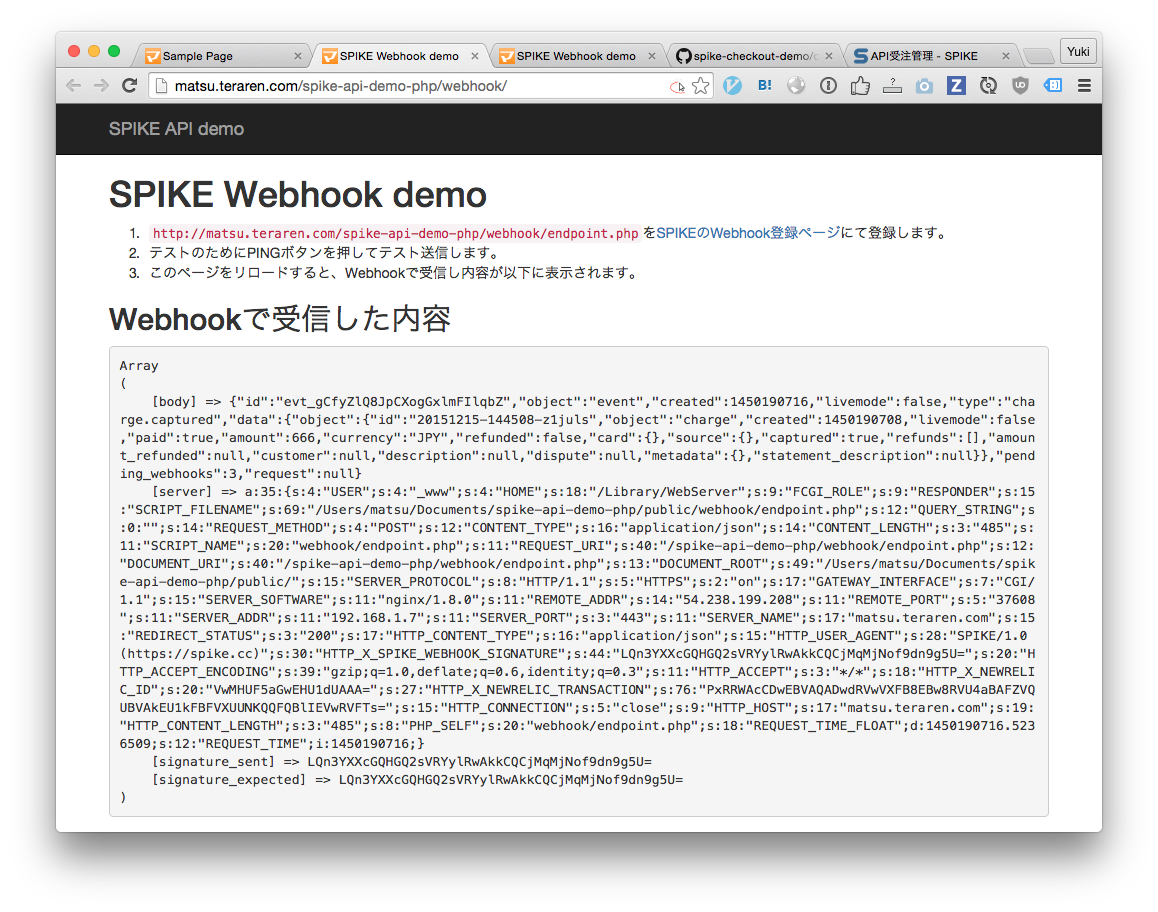The image size is (1158, 912).
Task: Open the Hatena Bookmark B! extension
Action: point(764,86)
